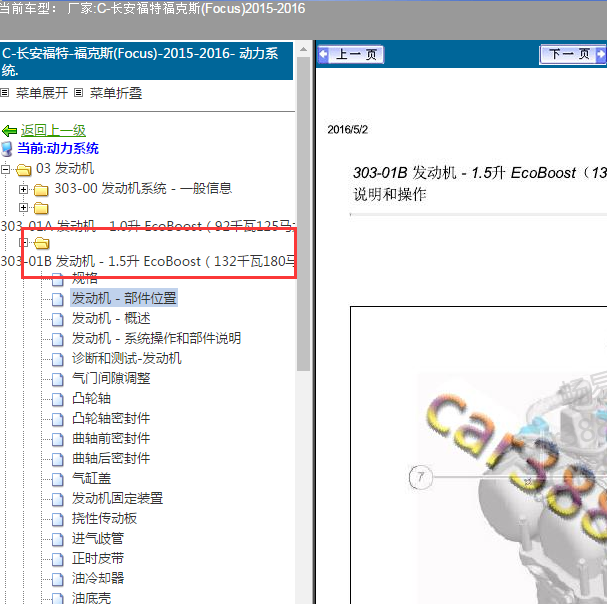This screenshot has height=604, width=607.
Task: Click the 当前:动力系统 label
Action: [58, 148]
